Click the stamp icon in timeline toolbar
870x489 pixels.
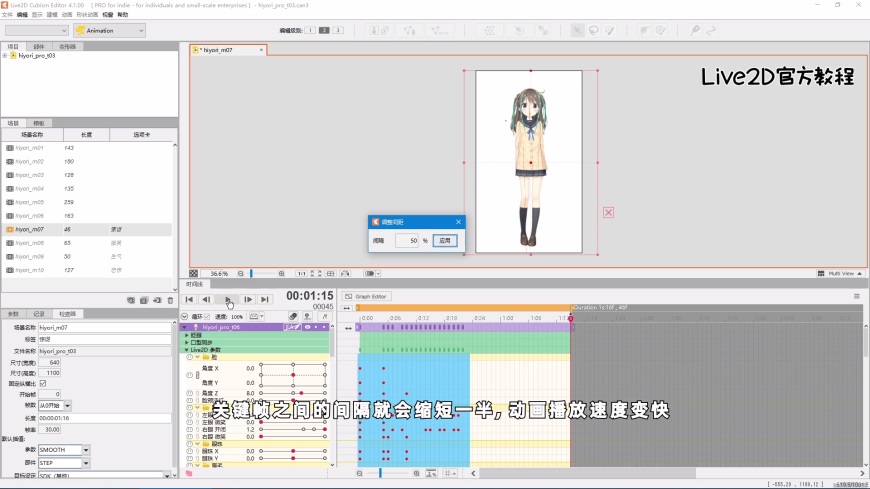coord(307,316)
